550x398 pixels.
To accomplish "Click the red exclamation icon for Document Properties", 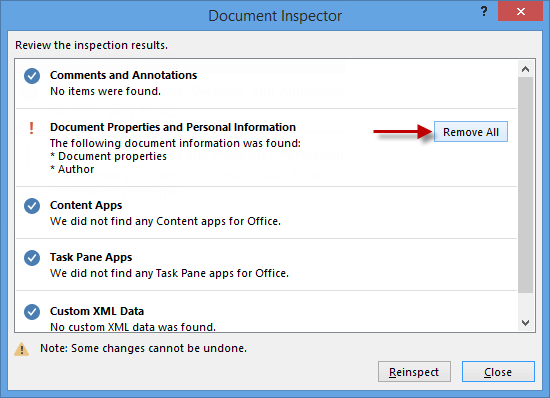I will [32, 128].
